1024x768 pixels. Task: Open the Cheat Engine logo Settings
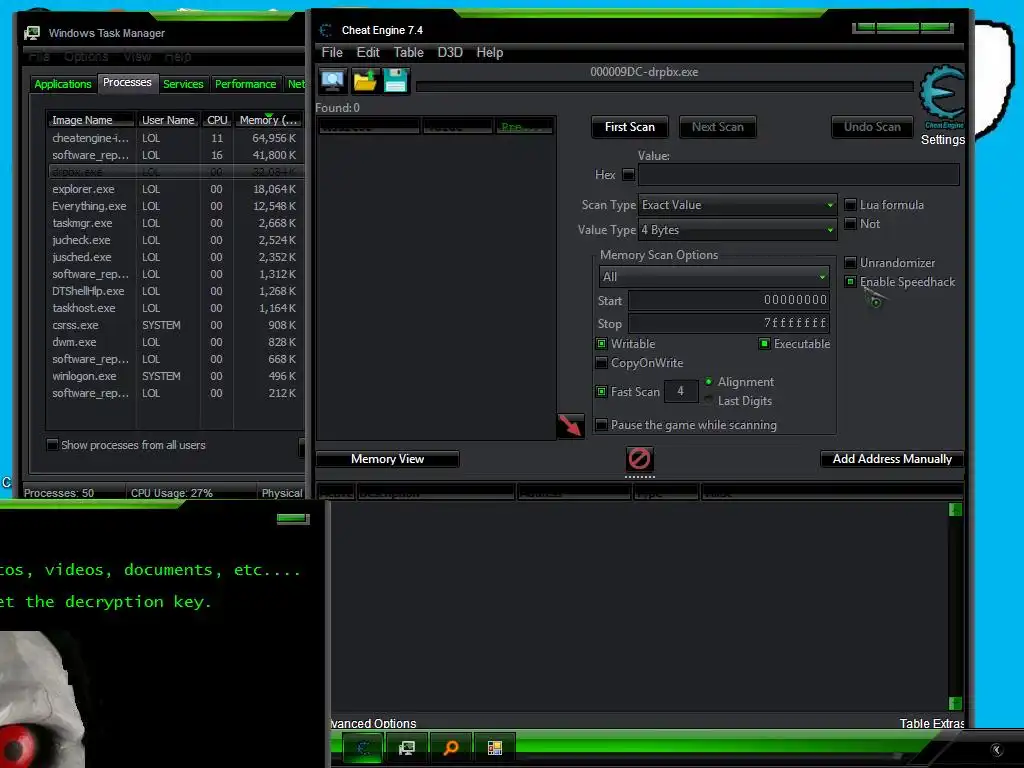[x=942, y=104]
